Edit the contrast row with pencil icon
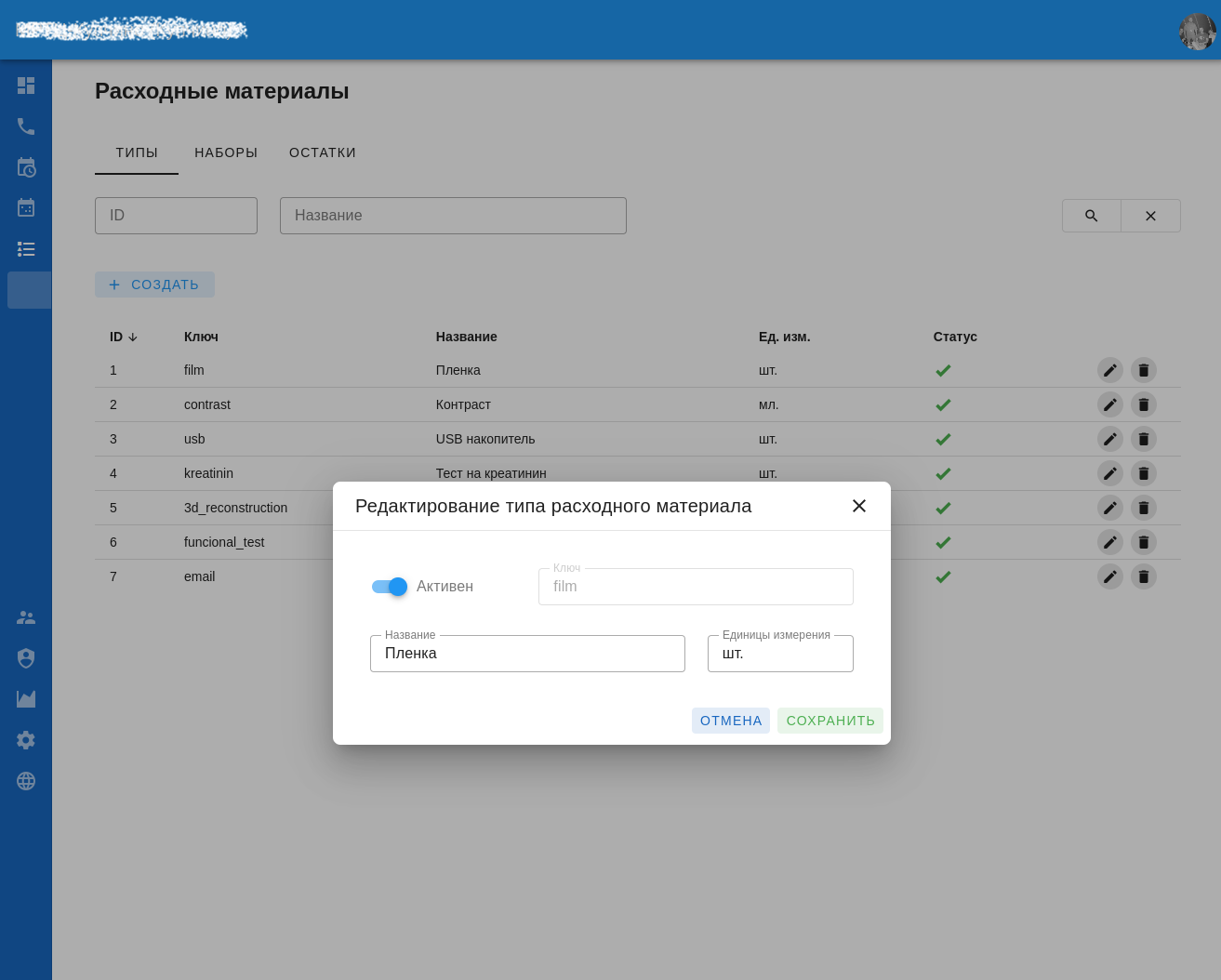Image resolution: width=1221 pixels, height=980 pixels. click(1109, 404)
